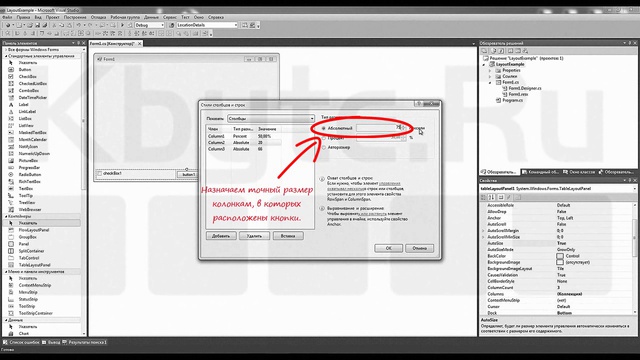Screen dimensions: 640x360
Task: Click button1 on the Form1 designer
Action: click(187, 174)
